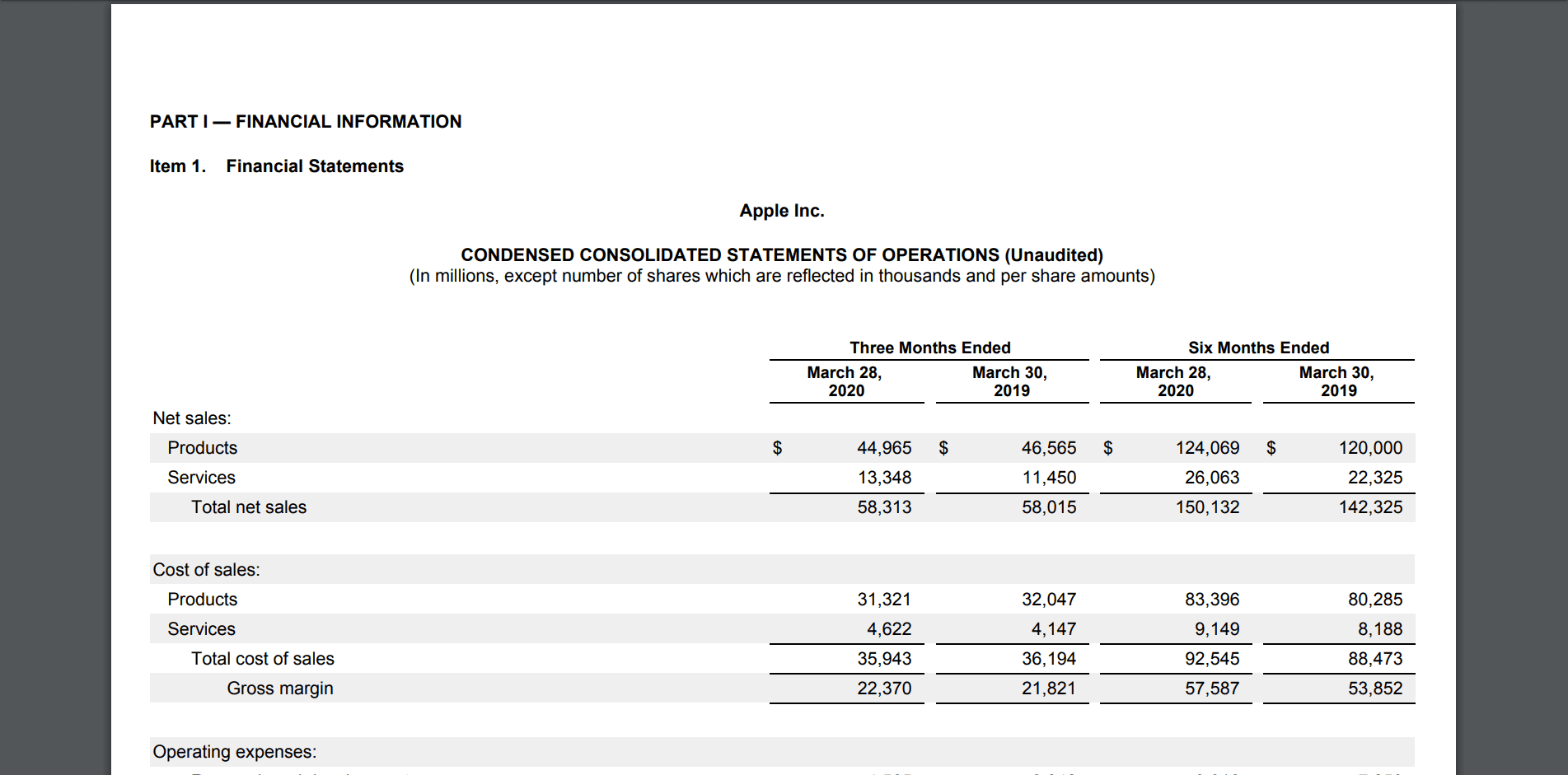Select the 'Three Months Ended' column header

tap(930, 348)
